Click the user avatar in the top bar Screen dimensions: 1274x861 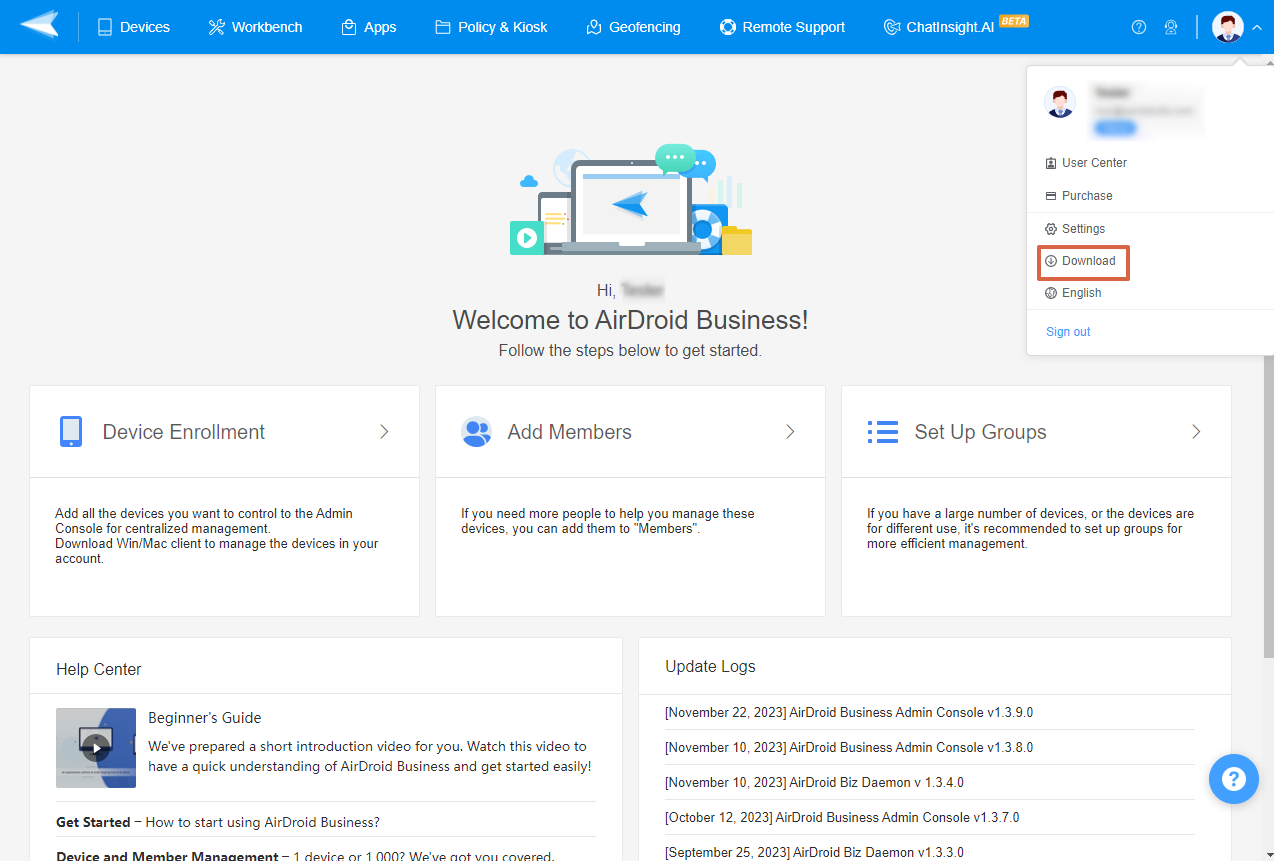point(1227,27)
